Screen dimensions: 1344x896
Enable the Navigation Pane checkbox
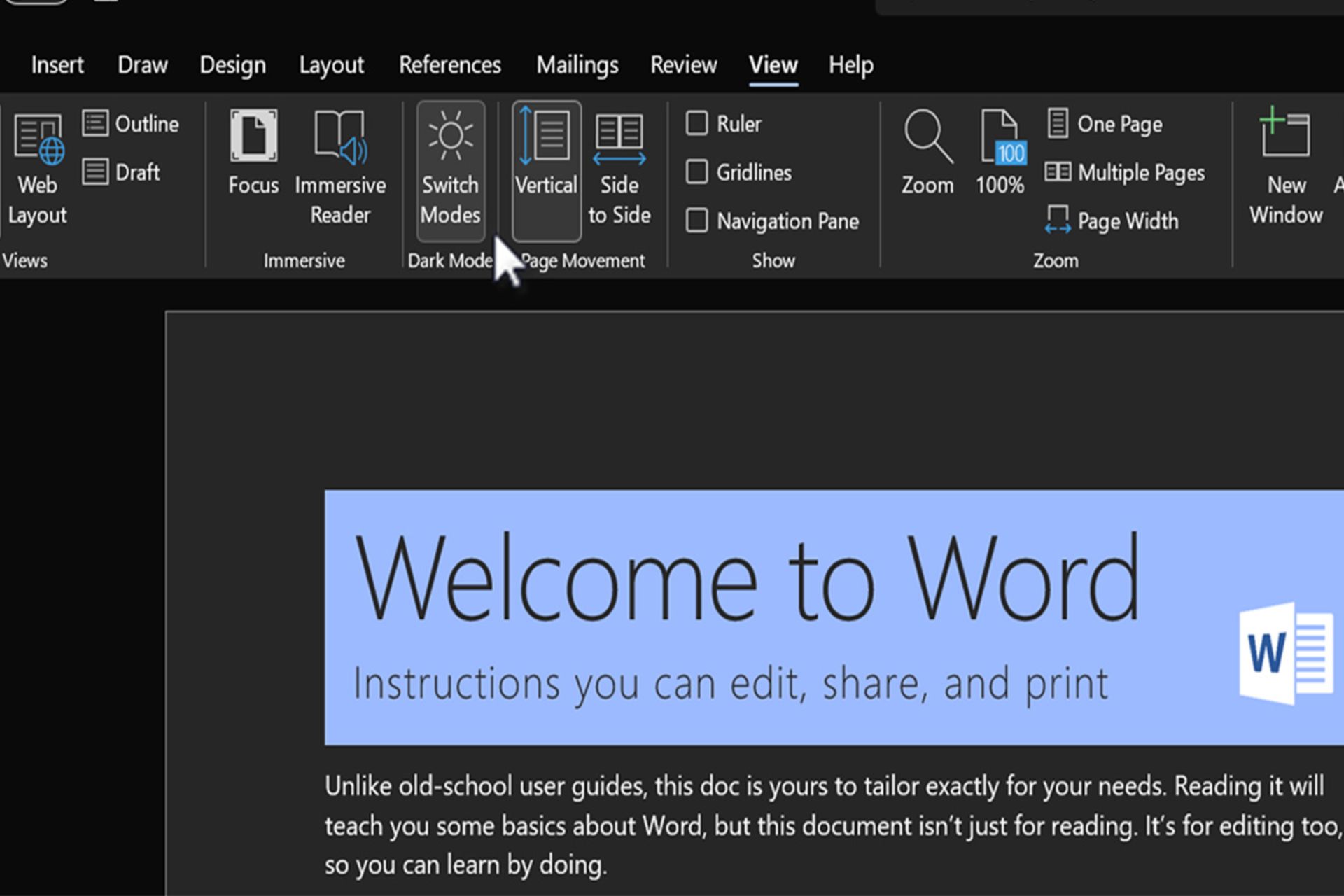click(696, 220)
